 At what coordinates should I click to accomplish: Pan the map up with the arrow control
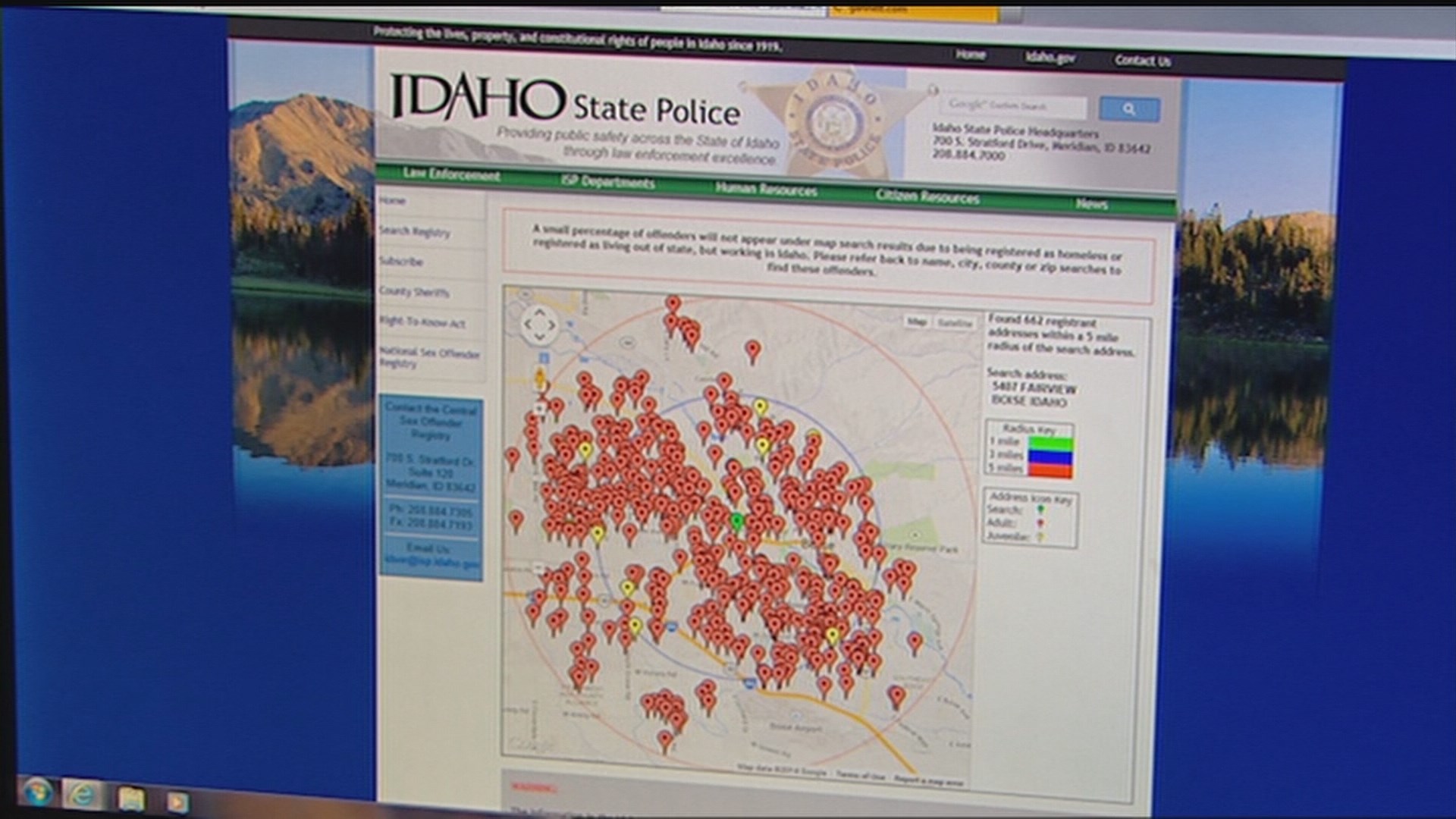coord(539,312)
